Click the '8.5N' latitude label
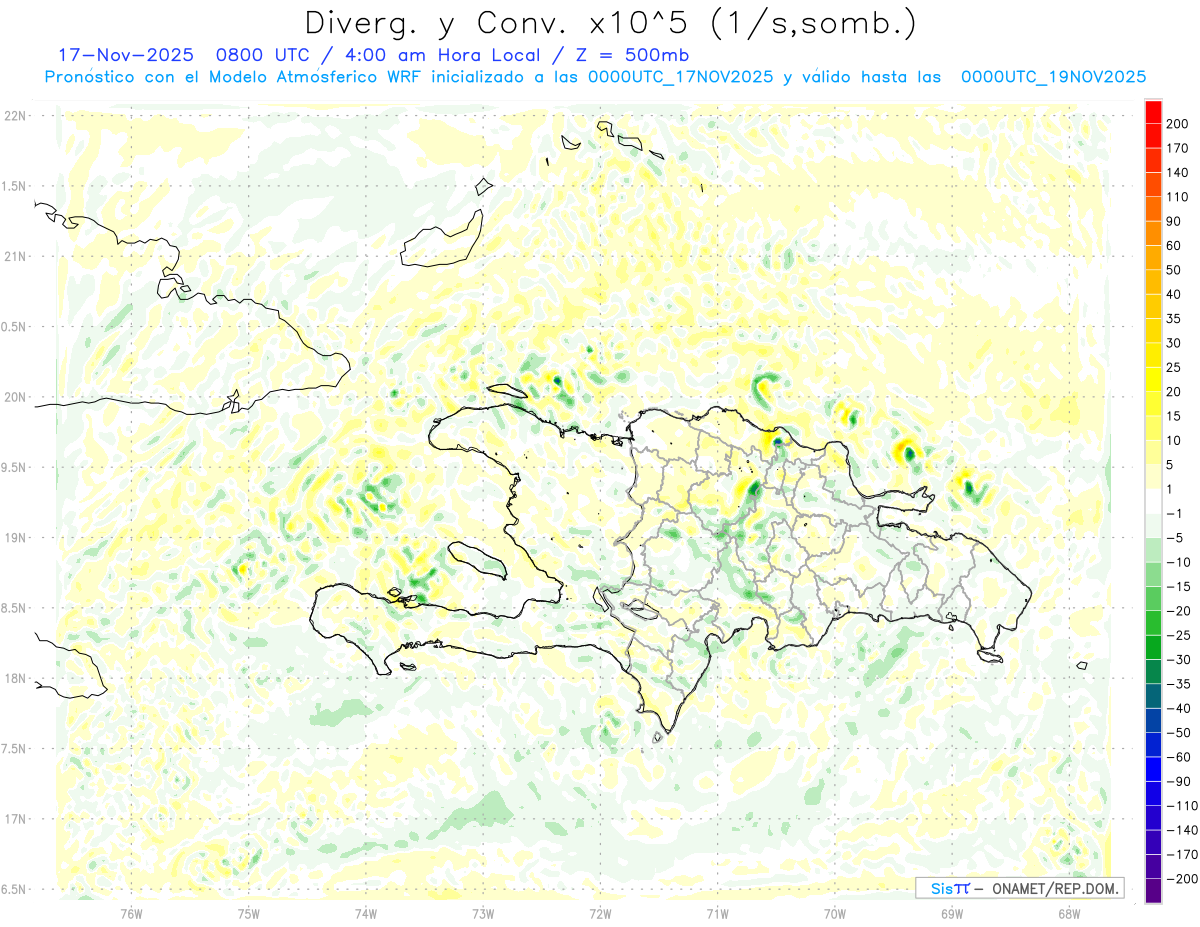The height and width of the screenshot is (927, 1200). (x=14, y=608)
